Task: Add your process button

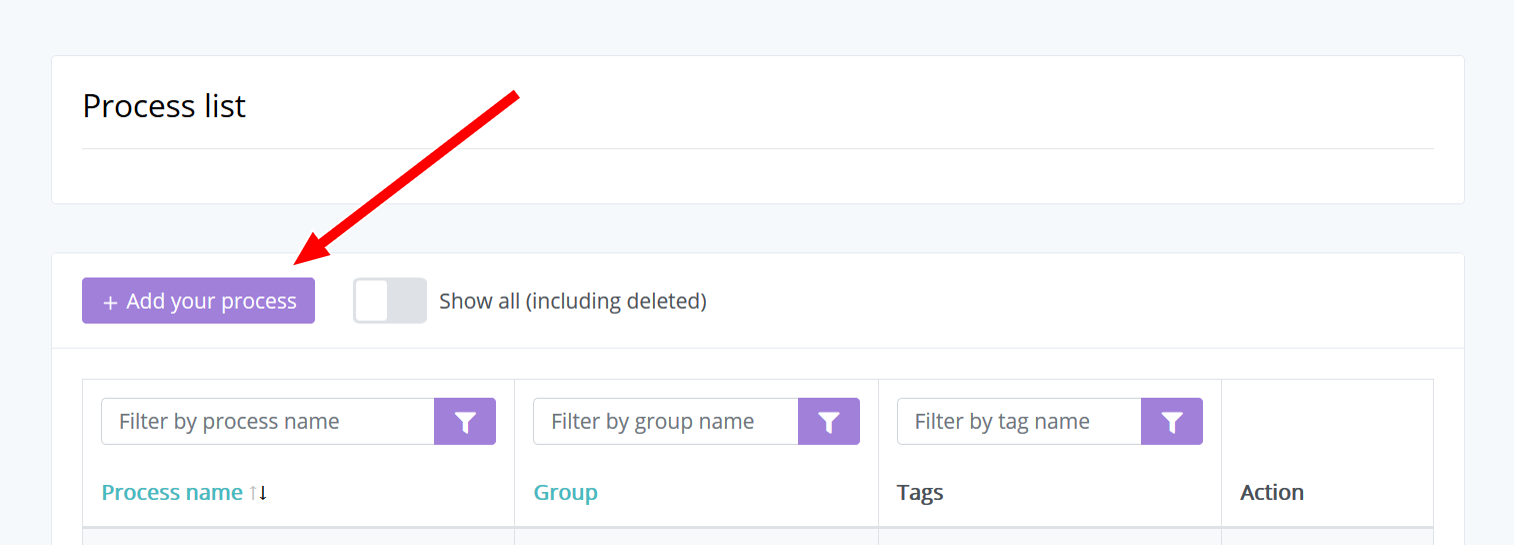Action: pos(198,301)
